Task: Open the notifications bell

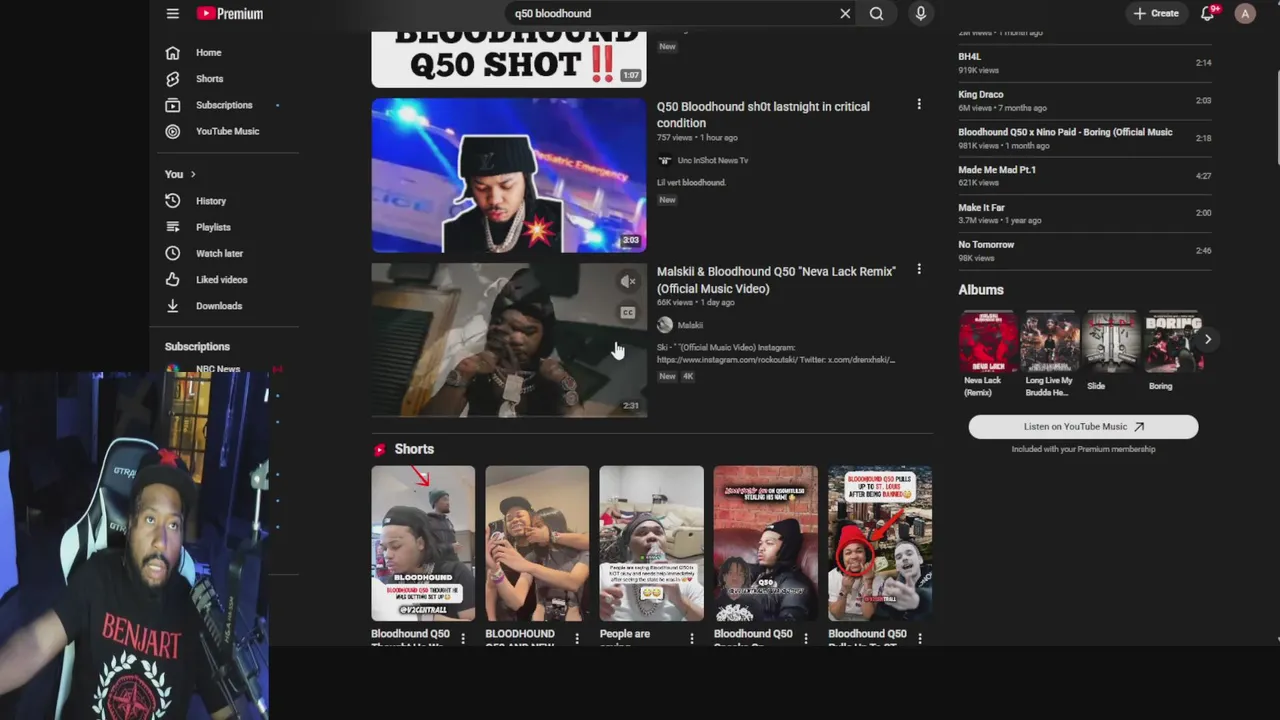Action: pyautogui.click(x=1208, y=13)
